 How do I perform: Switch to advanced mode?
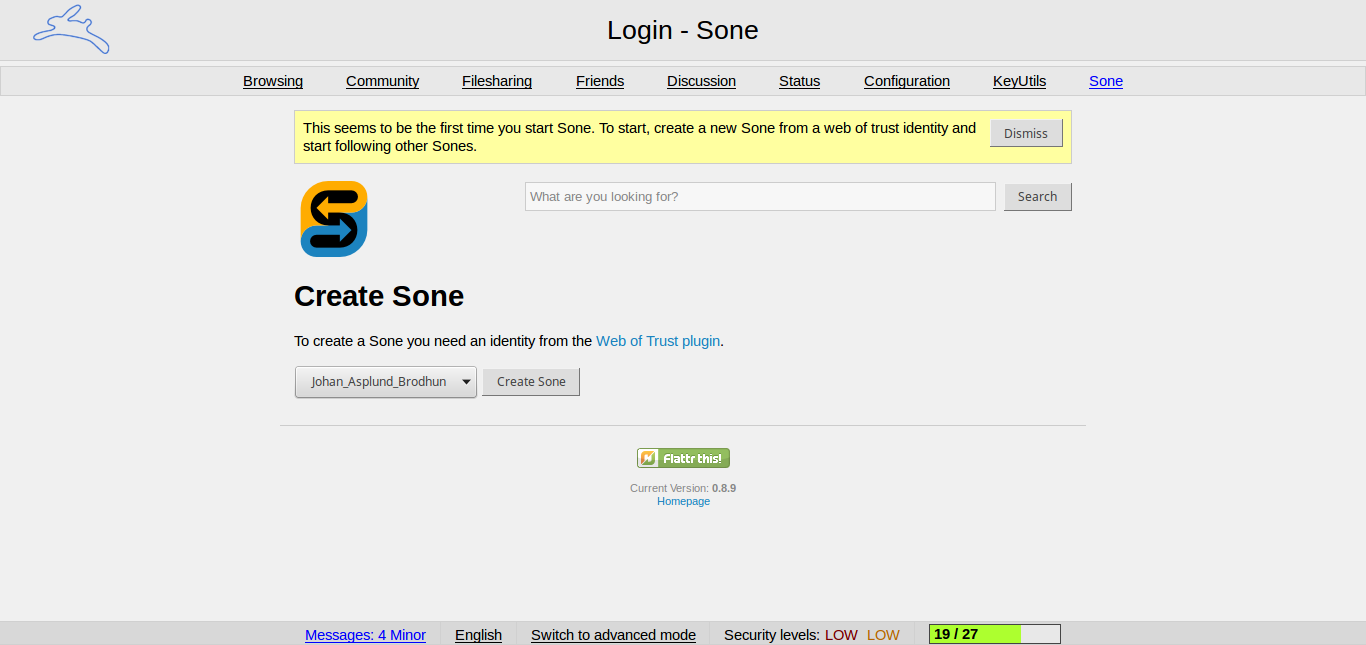[x=613, y=635]
